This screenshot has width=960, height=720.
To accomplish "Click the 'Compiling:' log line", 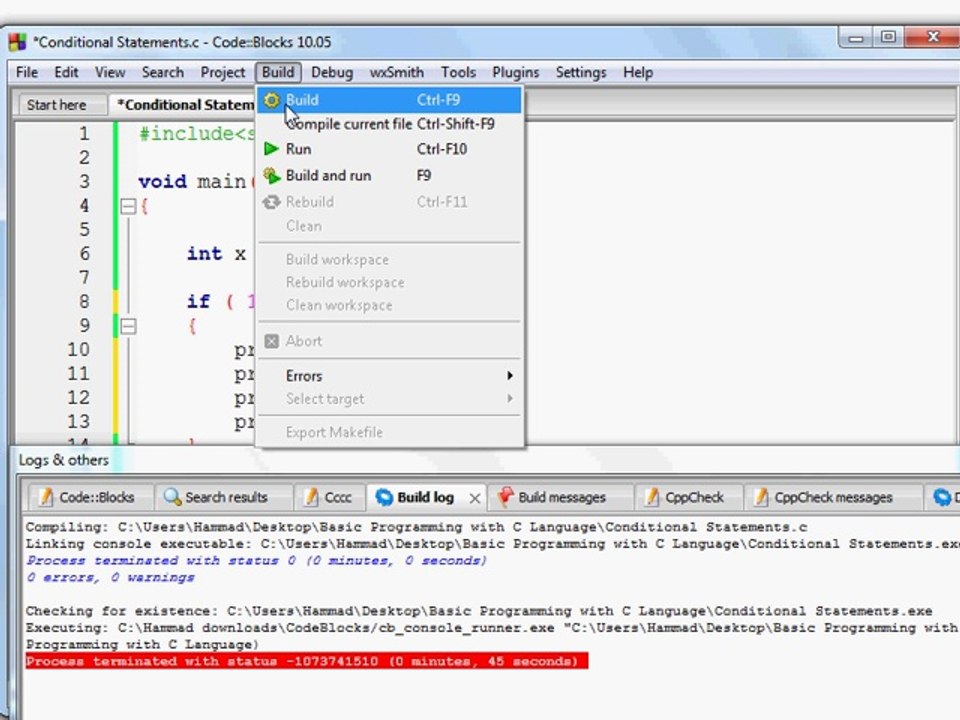I will pyautogui.click(x=416, y=527).
